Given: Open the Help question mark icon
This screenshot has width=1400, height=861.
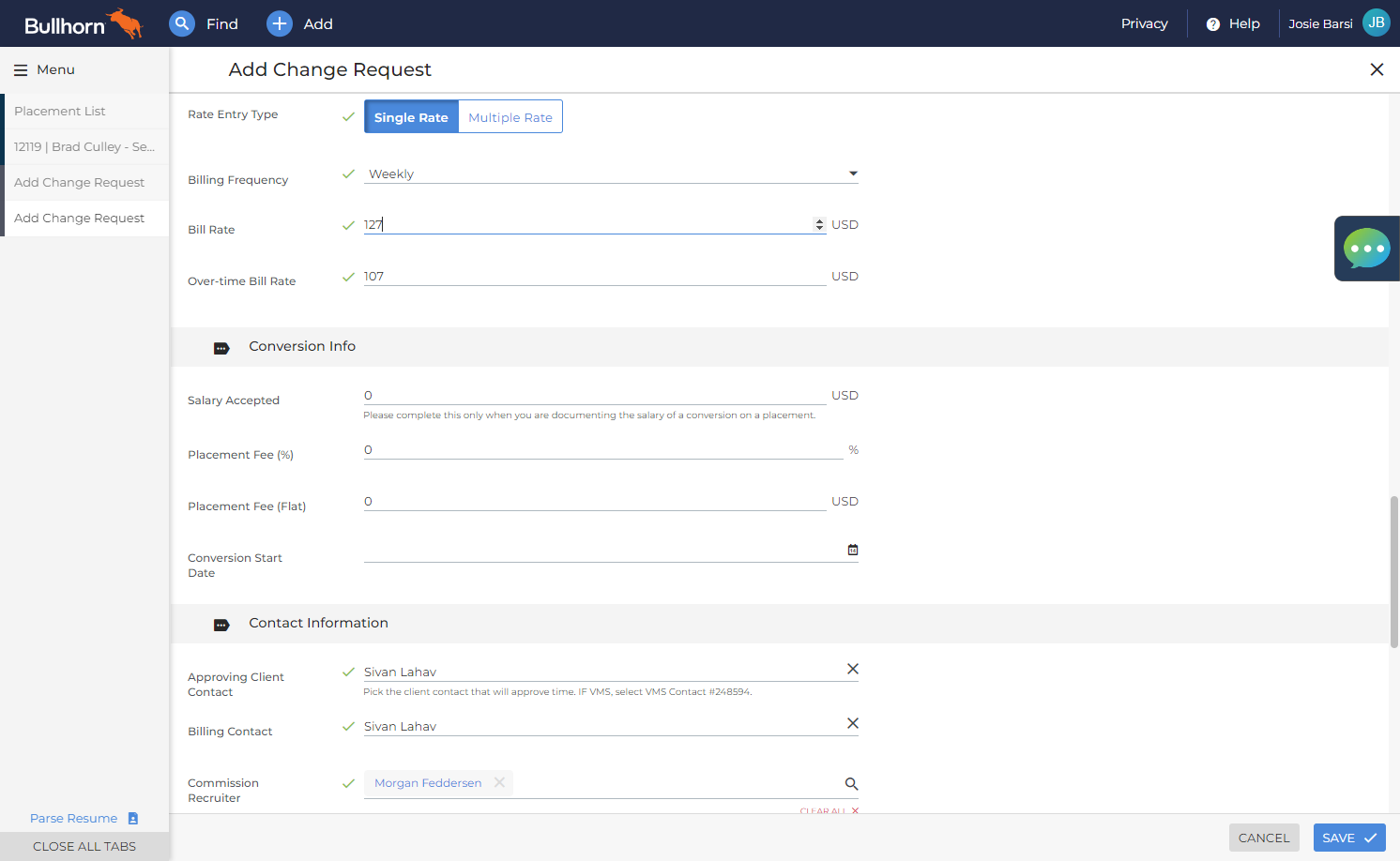Looking at the screenshot, I should [x=1213, y=24].
